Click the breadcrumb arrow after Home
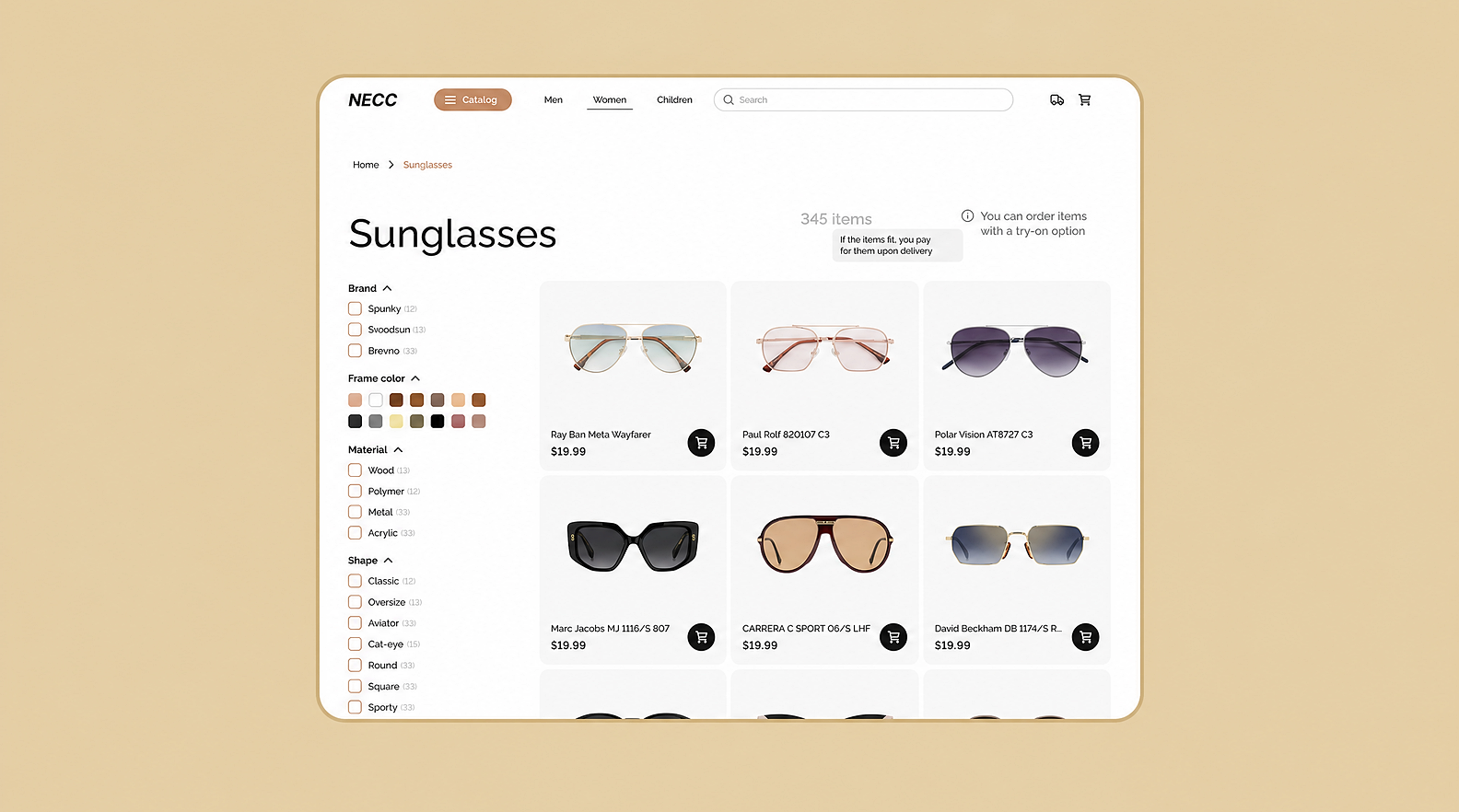Screen dimensions: 1459x812 tap(391, 165)
